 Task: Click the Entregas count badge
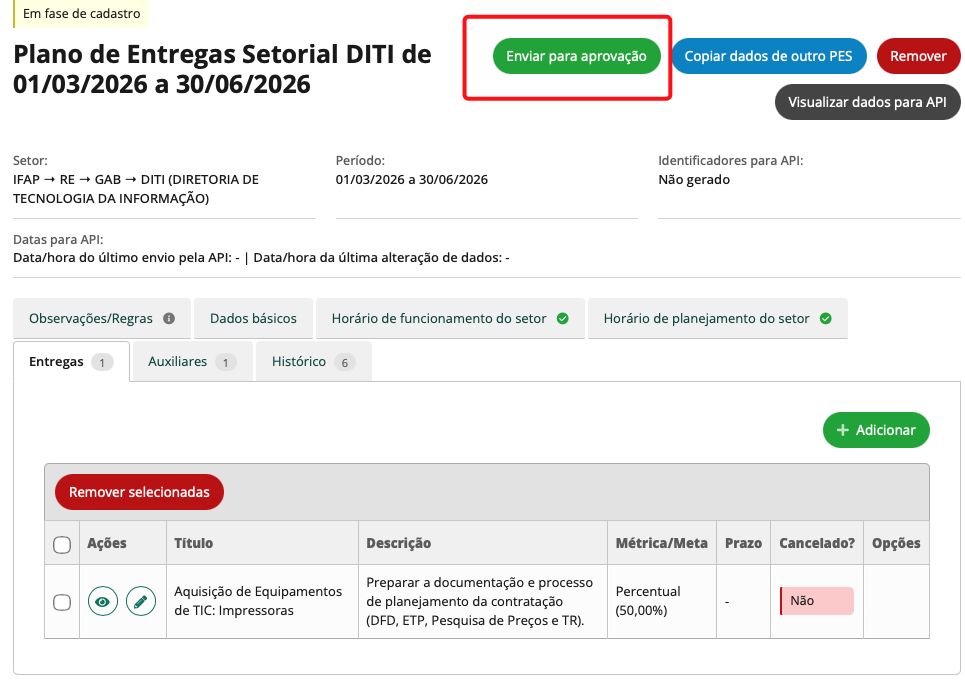click(x=102, y=362)
